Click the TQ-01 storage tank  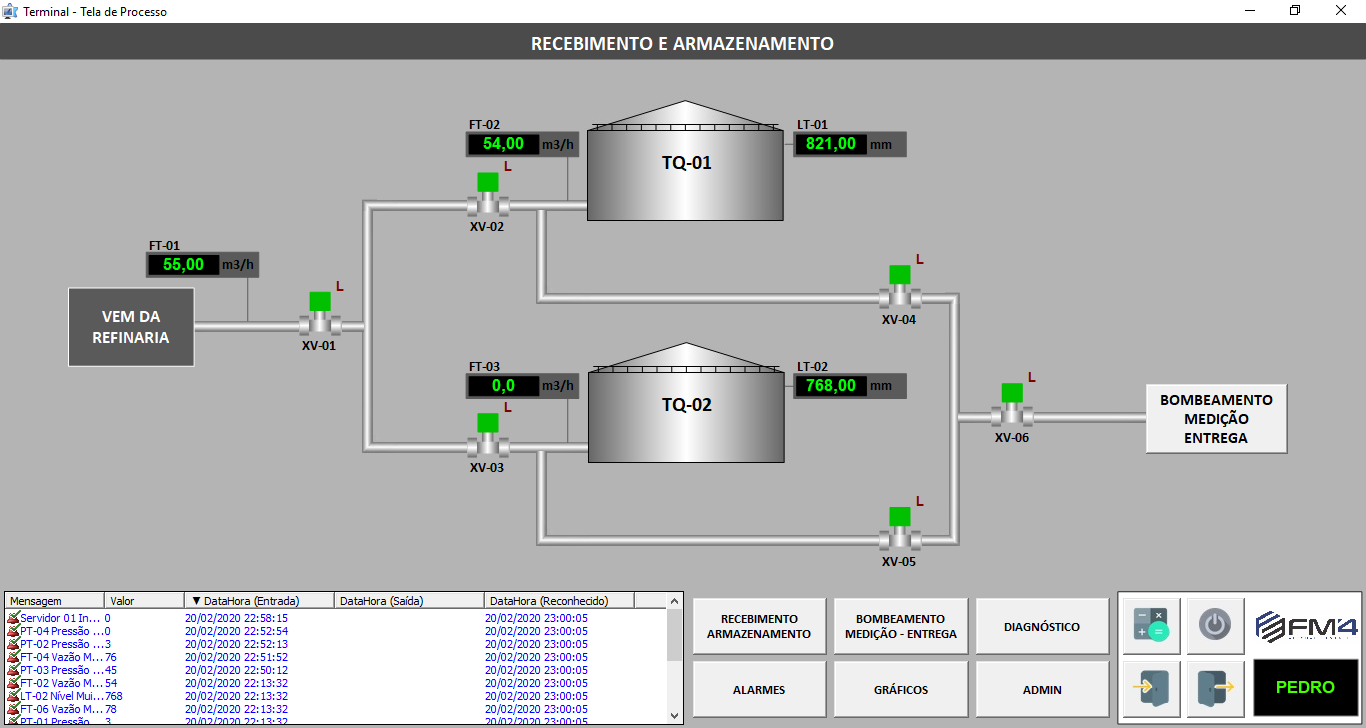685,161
